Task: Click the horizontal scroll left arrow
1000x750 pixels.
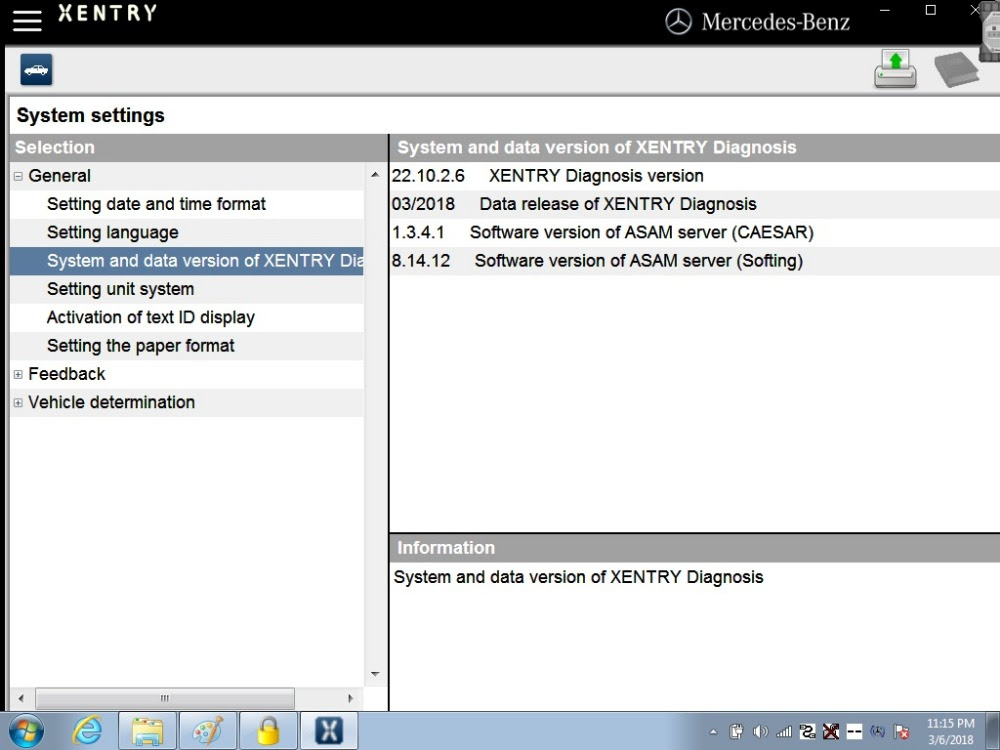Action: click(x=21, y=698)
